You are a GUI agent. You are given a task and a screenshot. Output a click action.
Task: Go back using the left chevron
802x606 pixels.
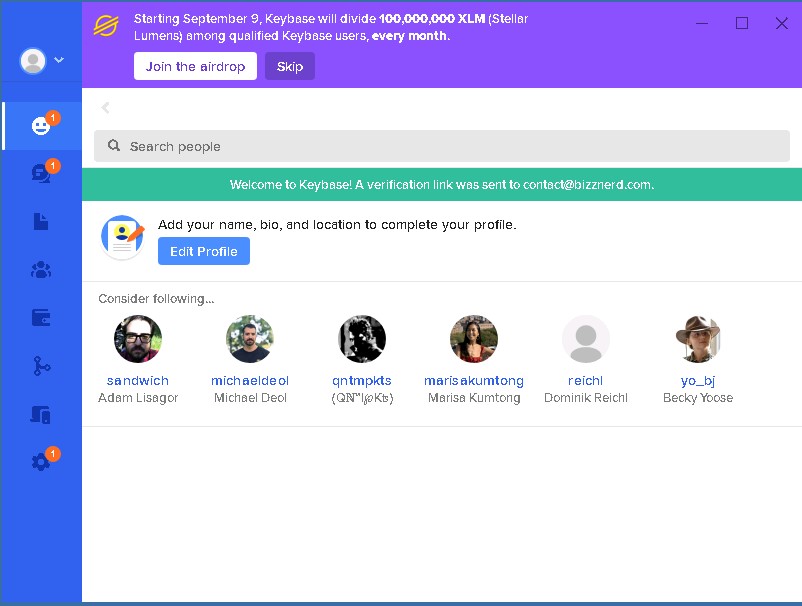[105, 107]
